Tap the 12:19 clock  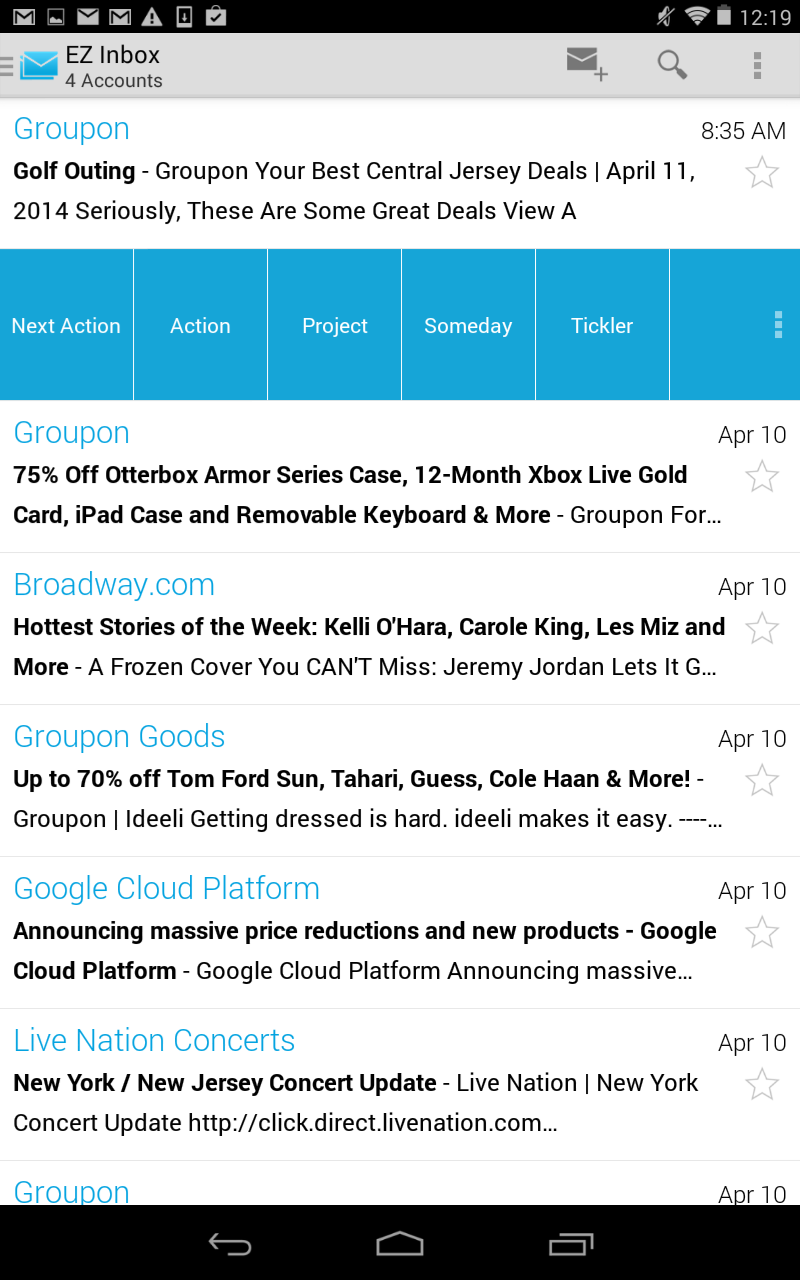coord(765,17)
